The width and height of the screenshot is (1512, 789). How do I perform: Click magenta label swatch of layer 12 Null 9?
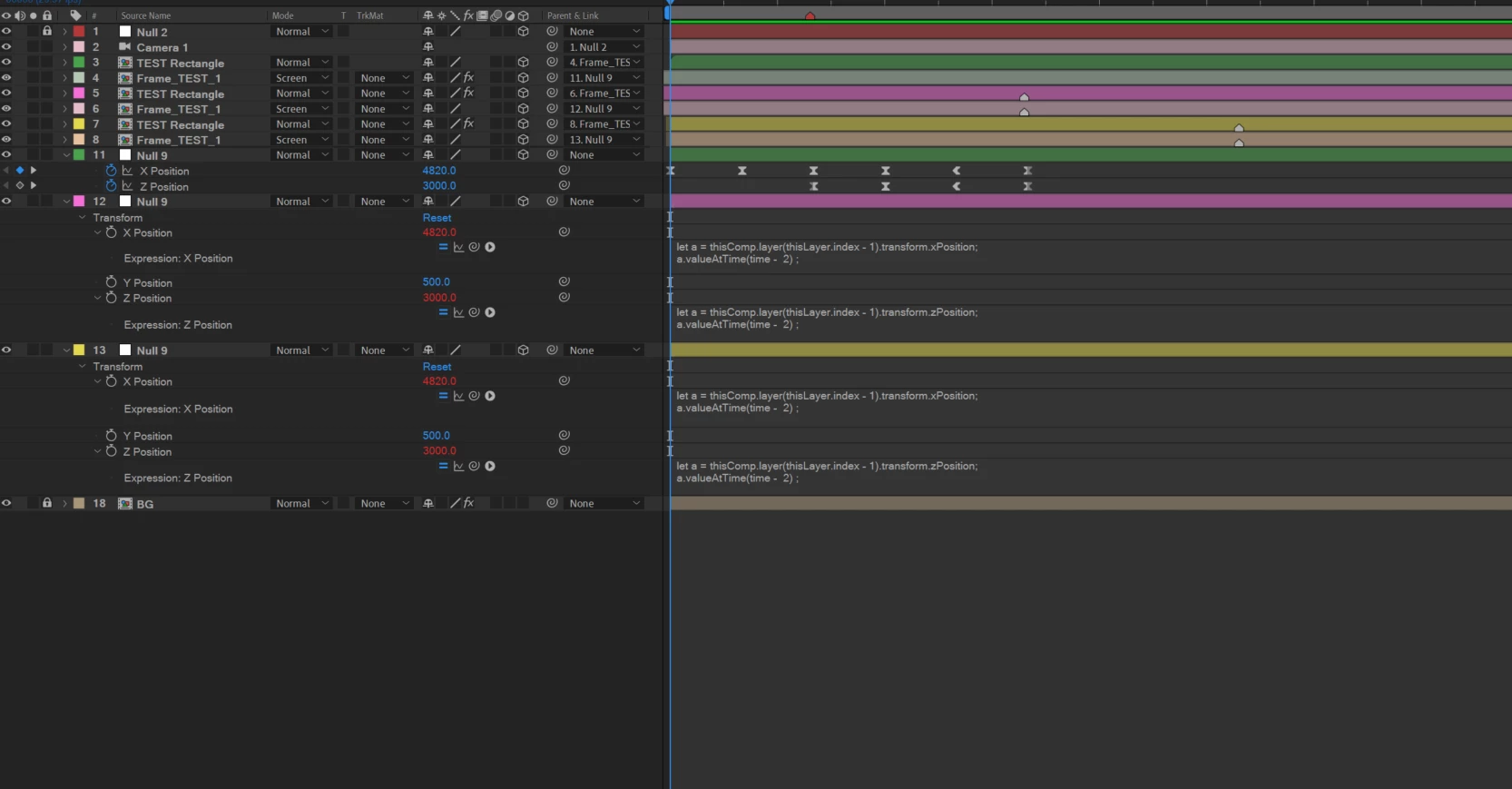[79, 202]
